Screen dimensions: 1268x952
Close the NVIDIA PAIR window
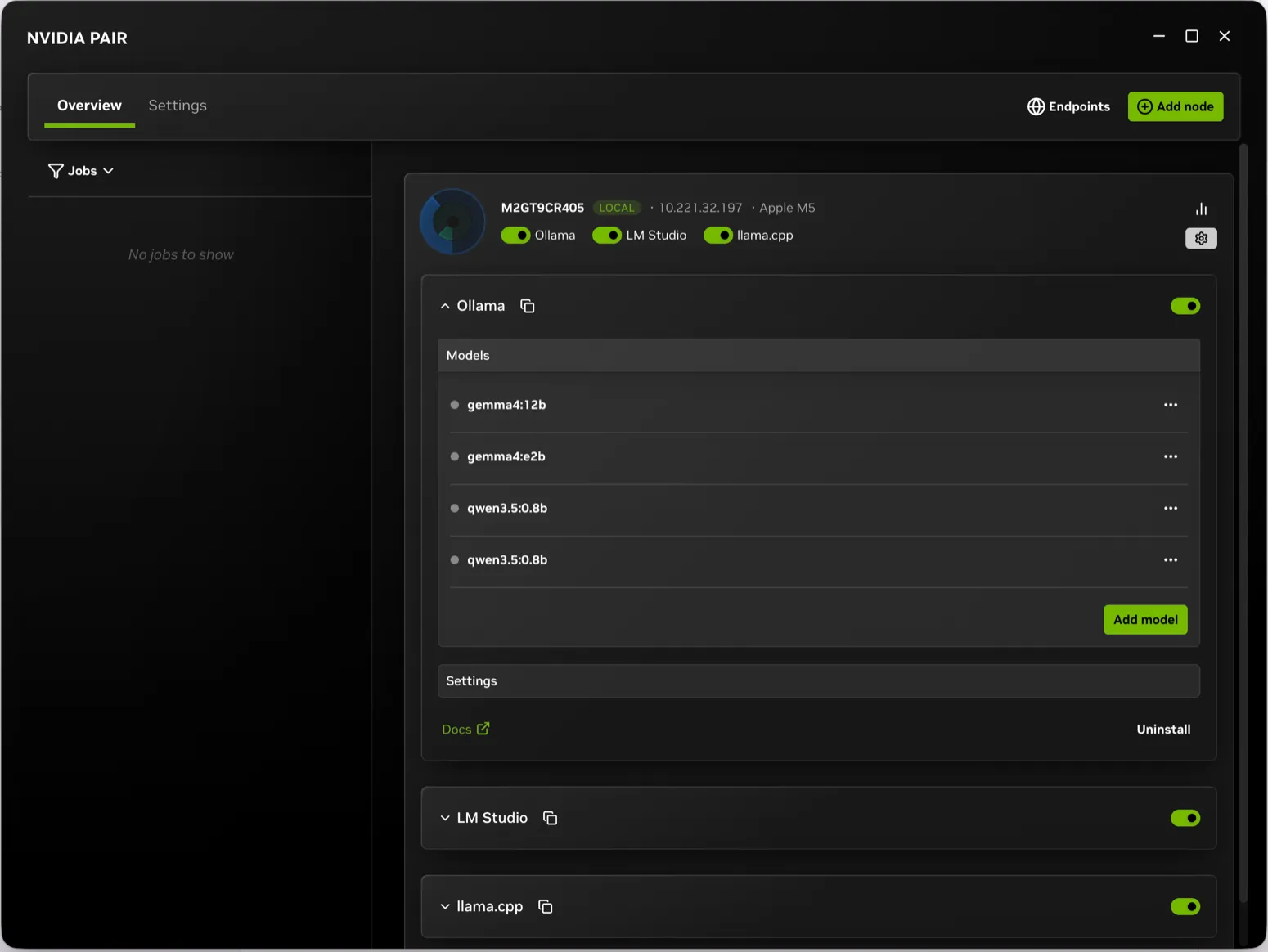point(1225,36)
